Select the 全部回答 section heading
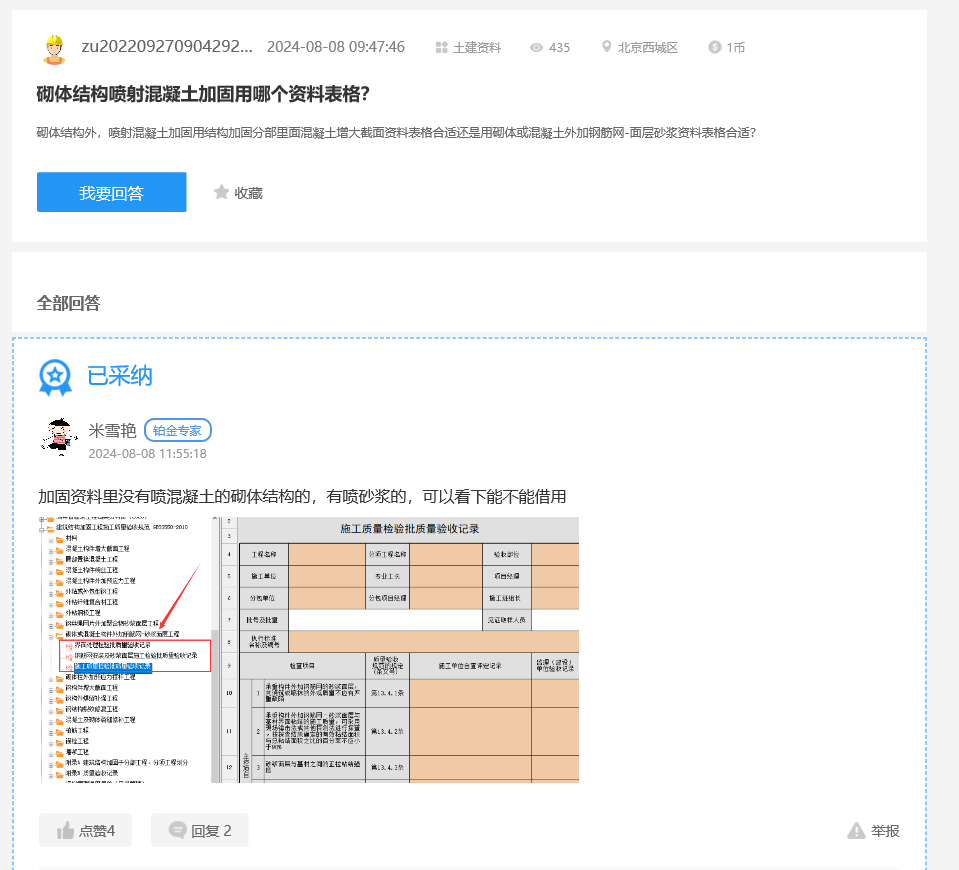This screenshot has height=870, width=959. 68,302
